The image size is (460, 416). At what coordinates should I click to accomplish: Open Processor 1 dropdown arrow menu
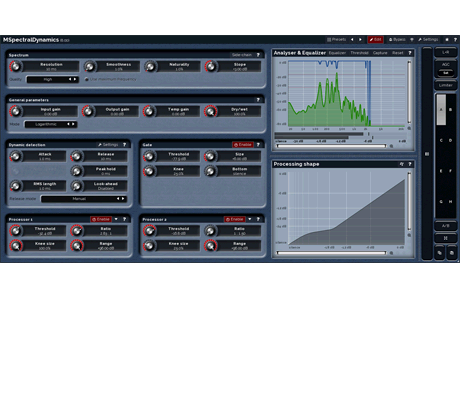[x=116, y=219]
